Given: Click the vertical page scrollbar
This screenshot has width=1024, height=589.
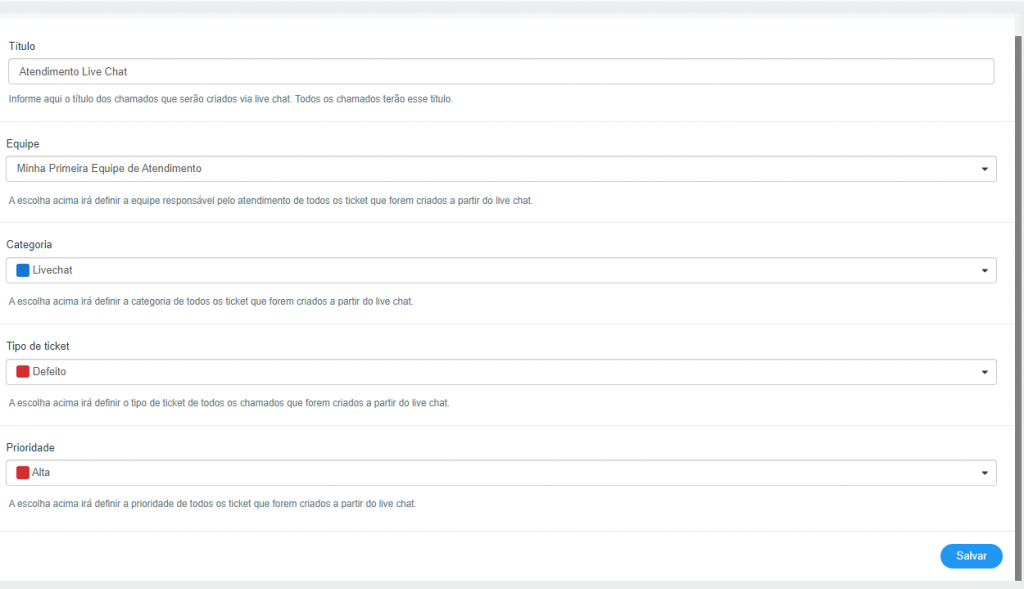Looking at the screenshot, I should pos(1019,307).
